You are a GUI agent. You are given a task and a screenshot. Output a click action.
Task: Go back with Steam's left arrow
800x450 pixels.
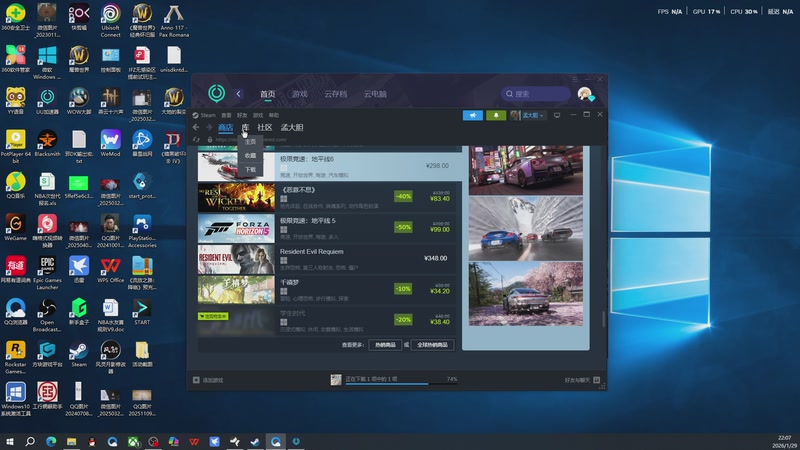pyautogui.click(x=196, y=127)
